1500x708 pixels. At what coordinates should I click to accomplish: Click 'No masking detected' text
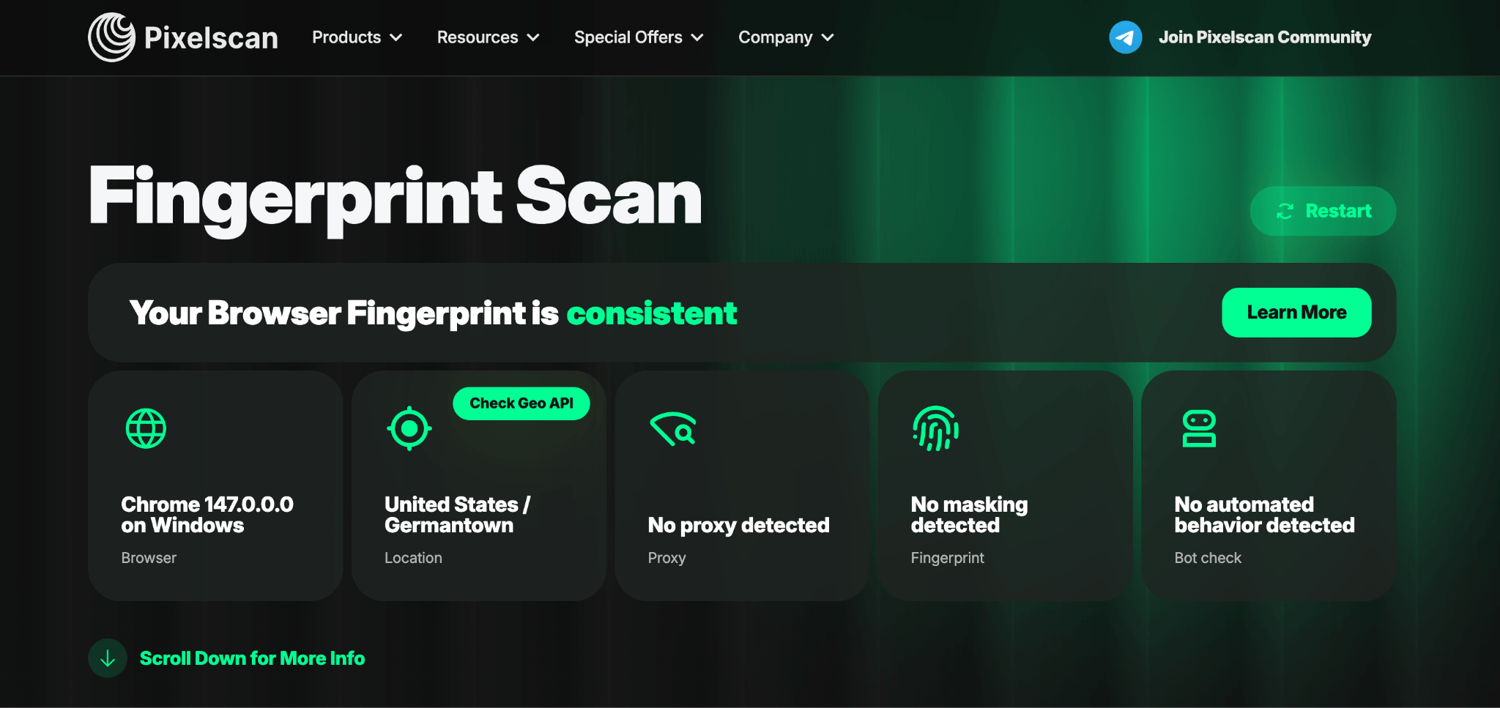[969, 515]
